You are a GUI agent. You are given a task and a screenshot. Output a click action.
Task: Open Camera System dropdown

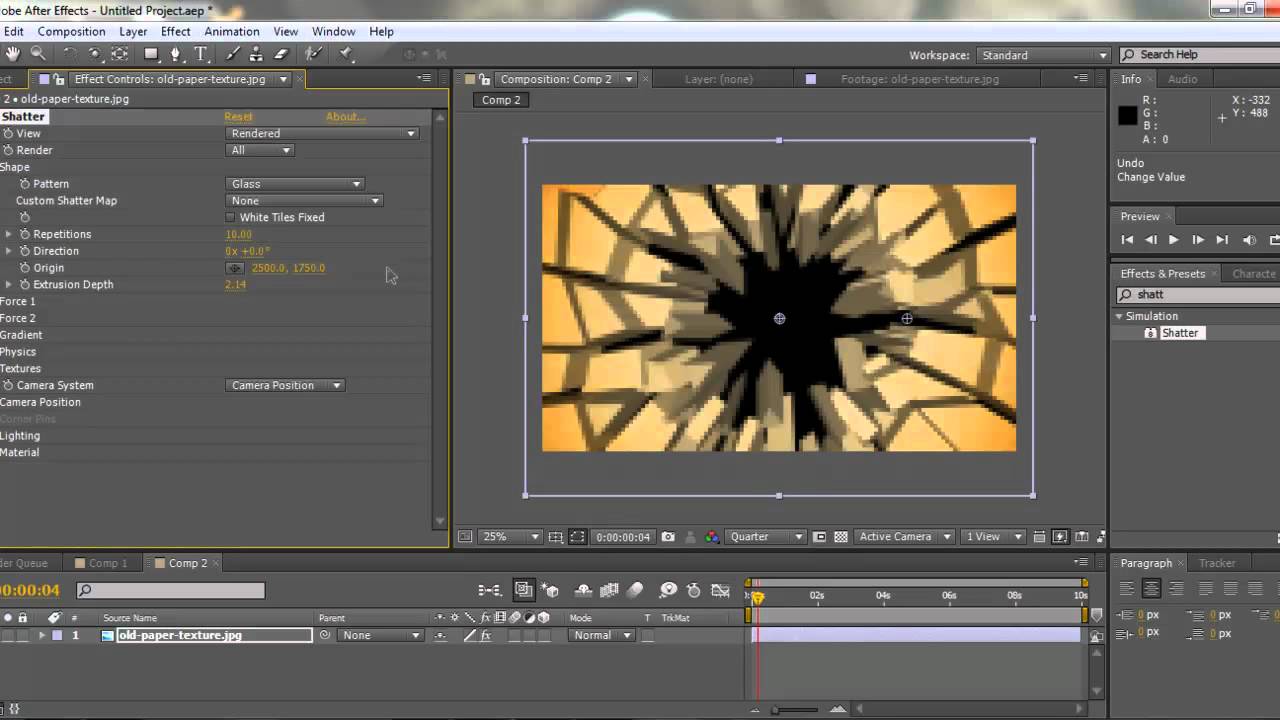pos(285,385)
